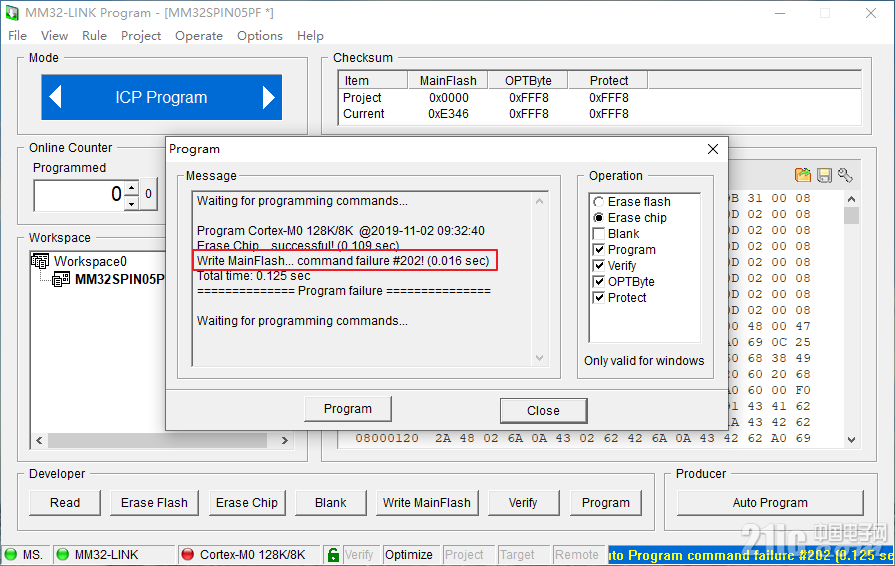Click hex view scroll up arrow
The image size is (895, 566).
point(852,199)
